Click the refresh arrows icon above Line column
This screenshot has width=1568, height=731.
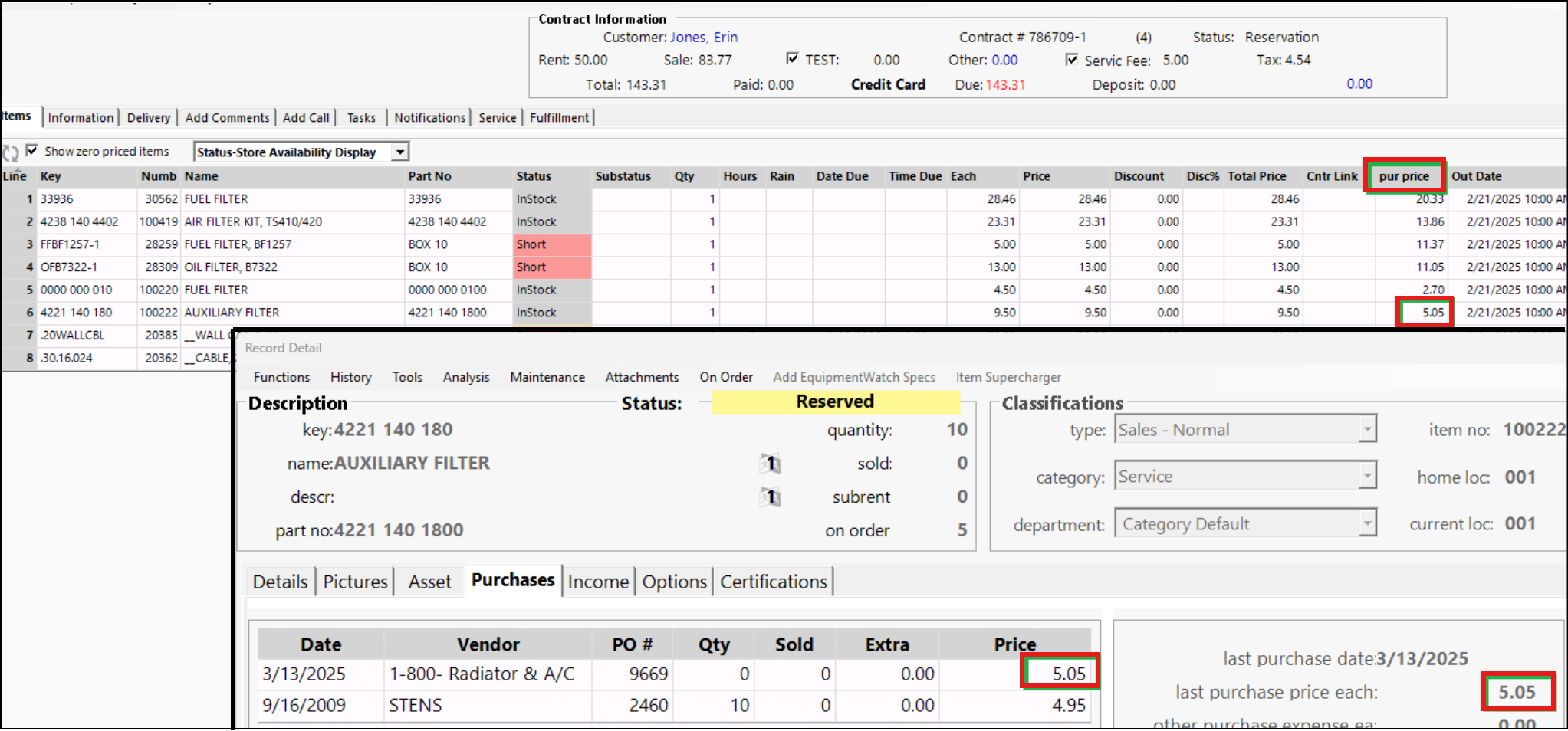[x=10, y=152]
